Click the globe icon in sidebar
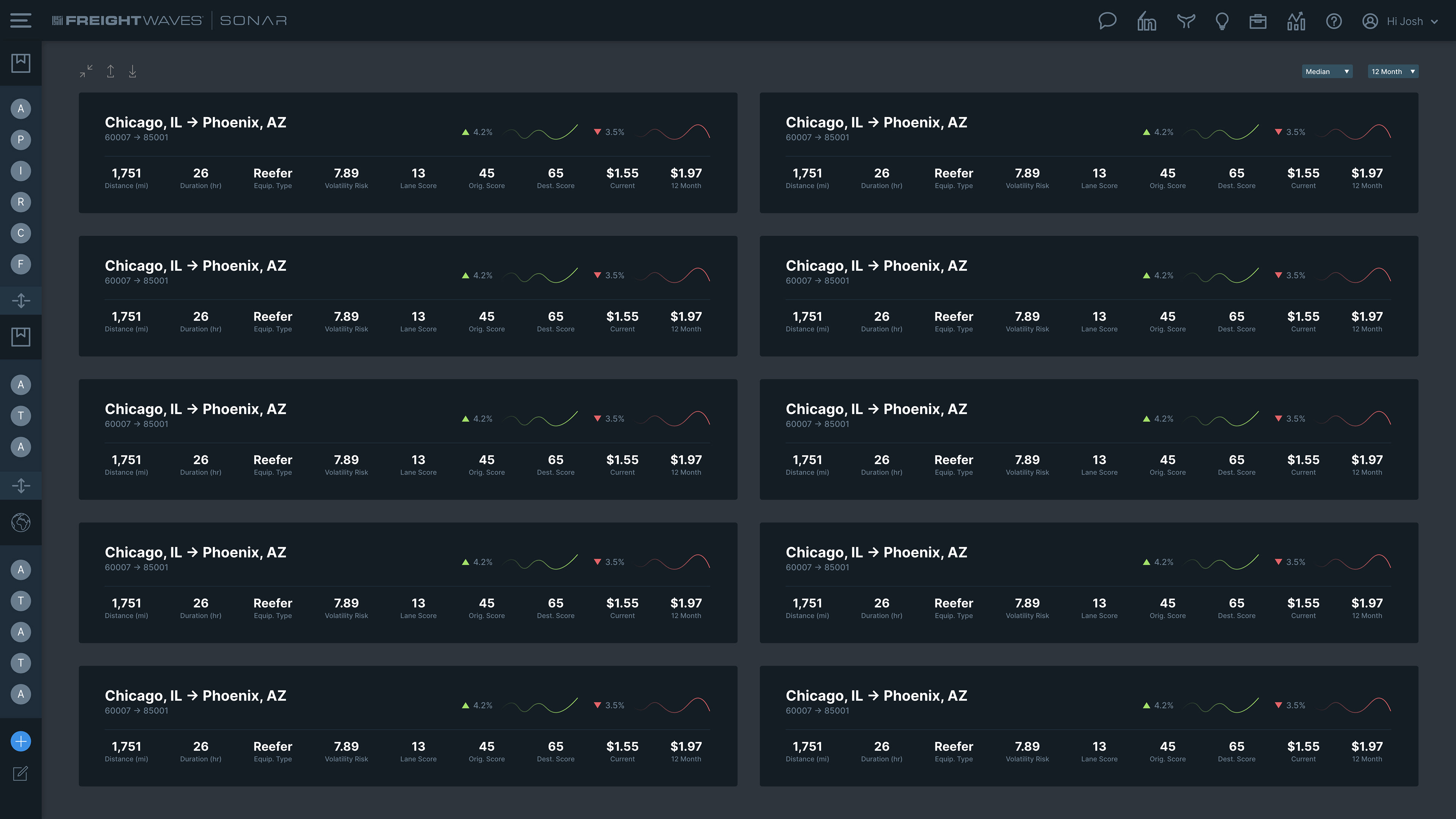Screen dimensions: 1456x819 [21, 522]
